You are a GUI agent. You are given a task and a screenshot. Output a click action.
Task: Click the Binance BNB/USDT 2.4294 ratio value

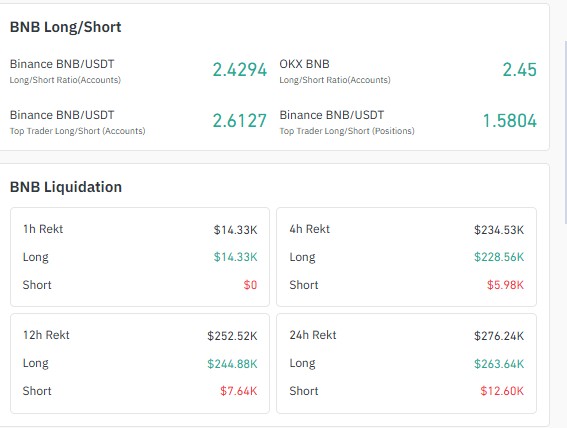tap(239, 70)
